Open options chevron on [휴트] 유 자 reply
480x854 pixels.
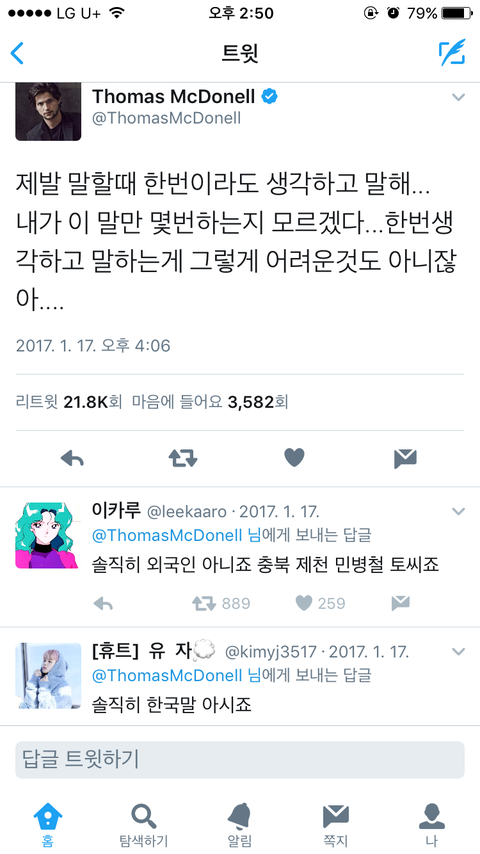(x=459, y=651)
